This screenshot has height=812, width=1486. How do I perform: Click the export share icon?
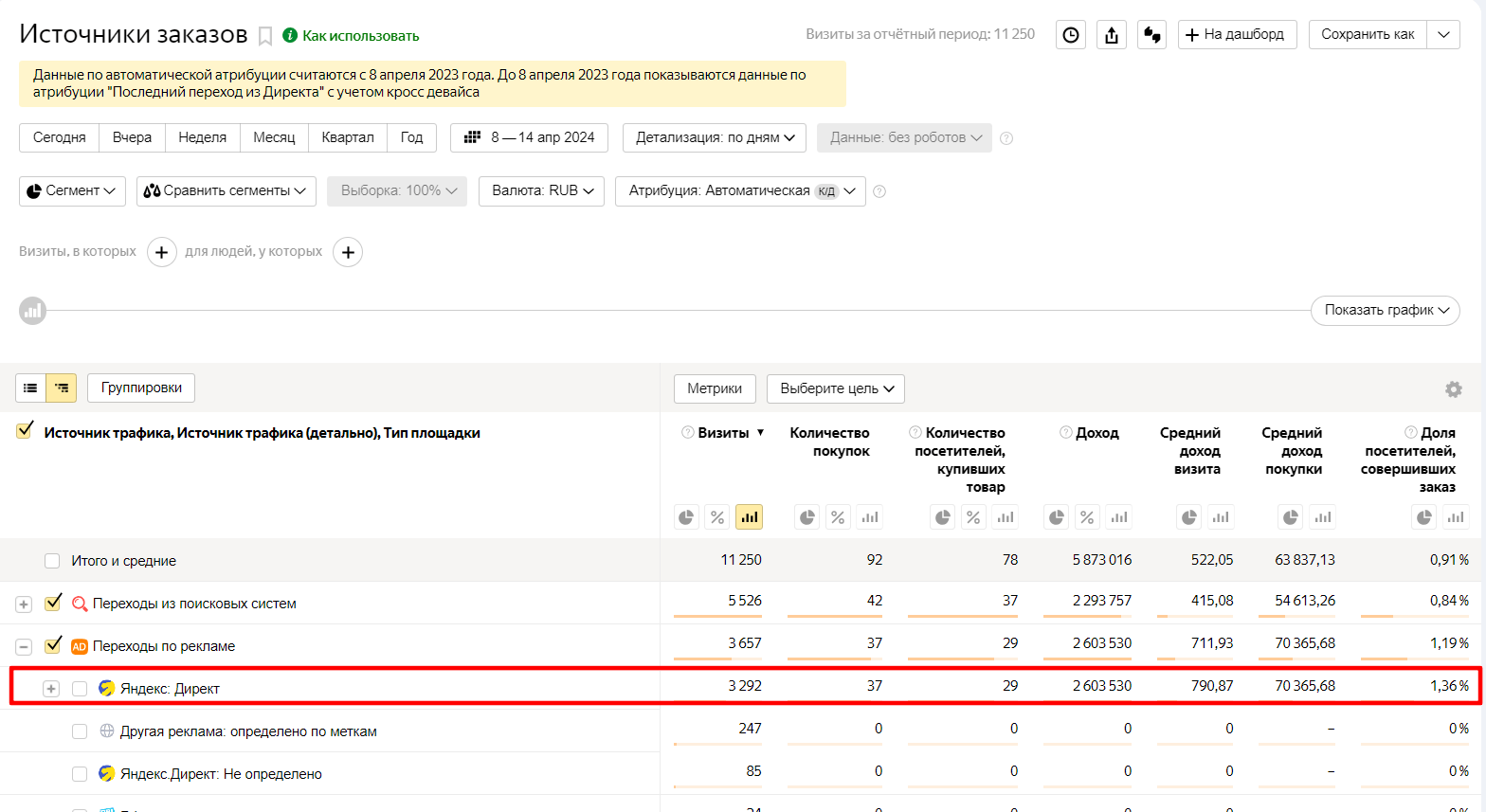1112,35
